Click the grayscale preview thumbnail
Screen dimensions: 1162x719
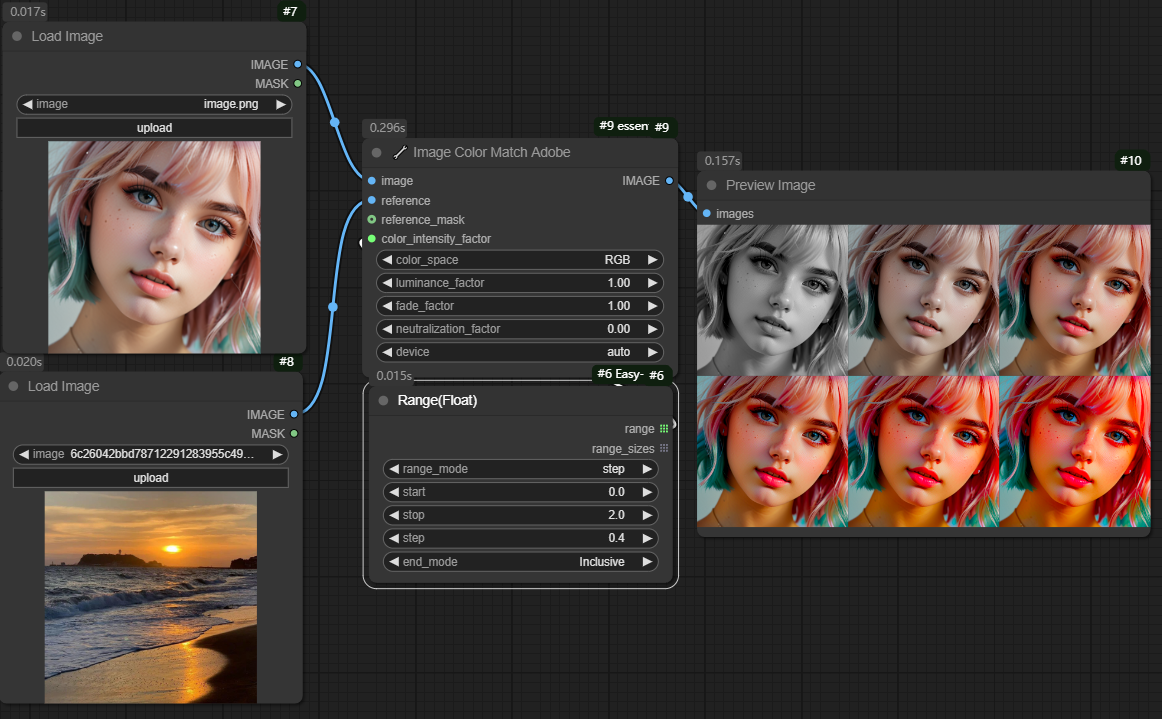point(772,300)
